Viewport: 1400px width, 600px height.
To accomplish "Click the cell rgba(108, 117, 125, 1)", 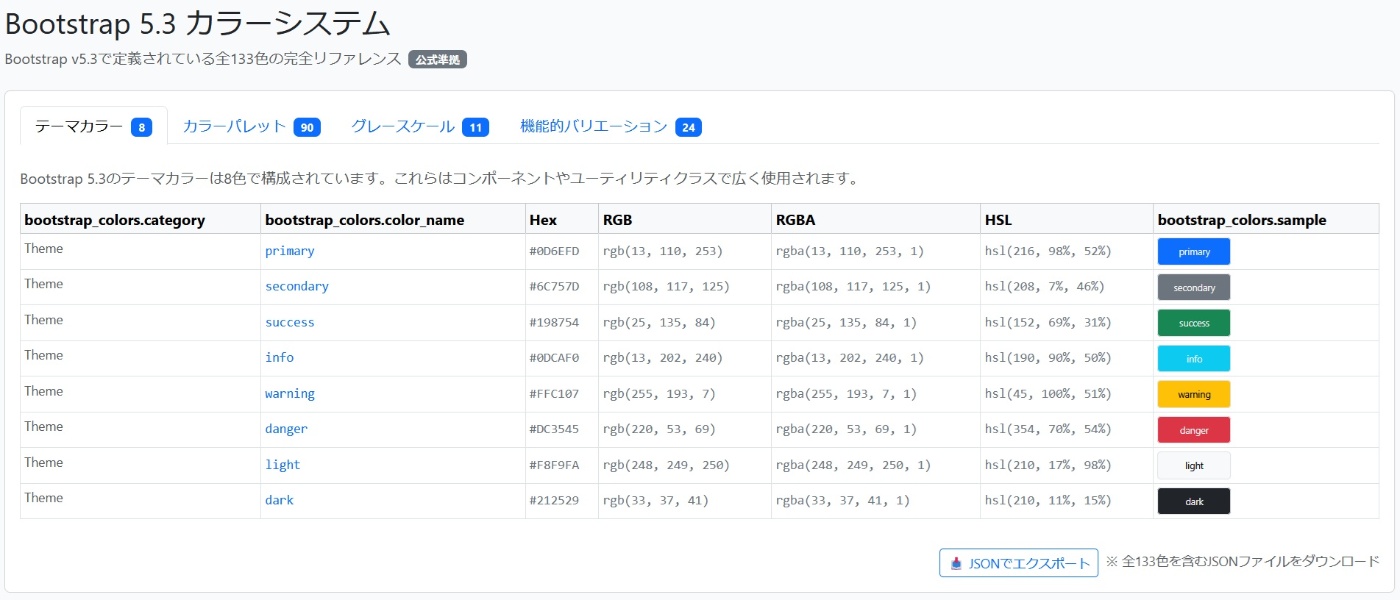I will pyautogui.click(x=876, y=287).
